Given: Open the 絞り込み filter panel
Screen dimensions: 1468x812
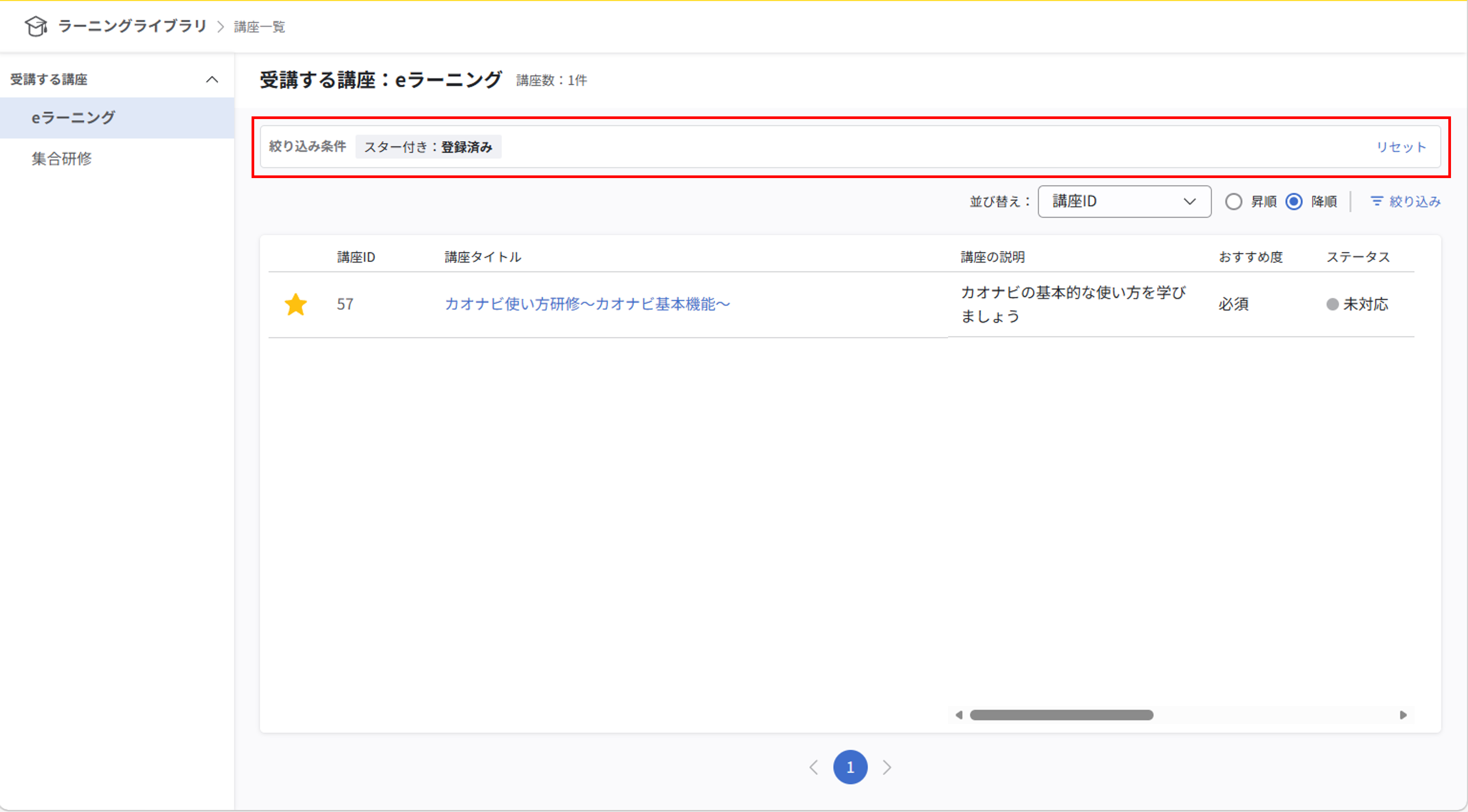Looking at the screenshot, I should 1405,201.
